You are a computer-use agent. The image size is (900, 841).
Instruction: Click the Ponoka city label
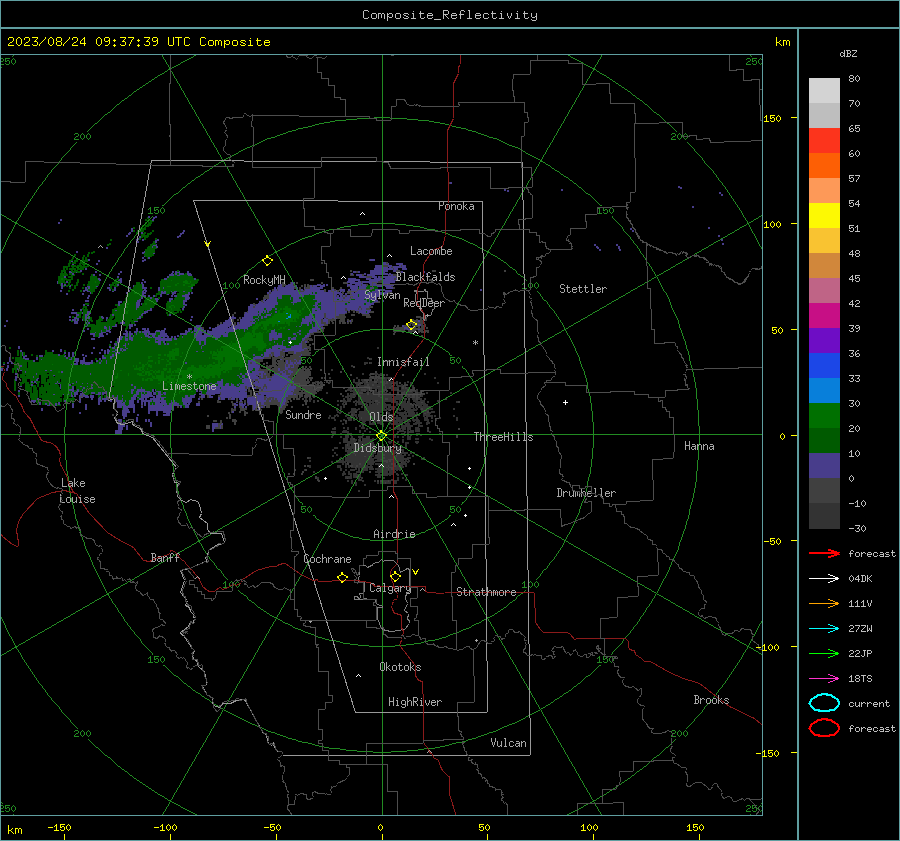click(456, 206)
